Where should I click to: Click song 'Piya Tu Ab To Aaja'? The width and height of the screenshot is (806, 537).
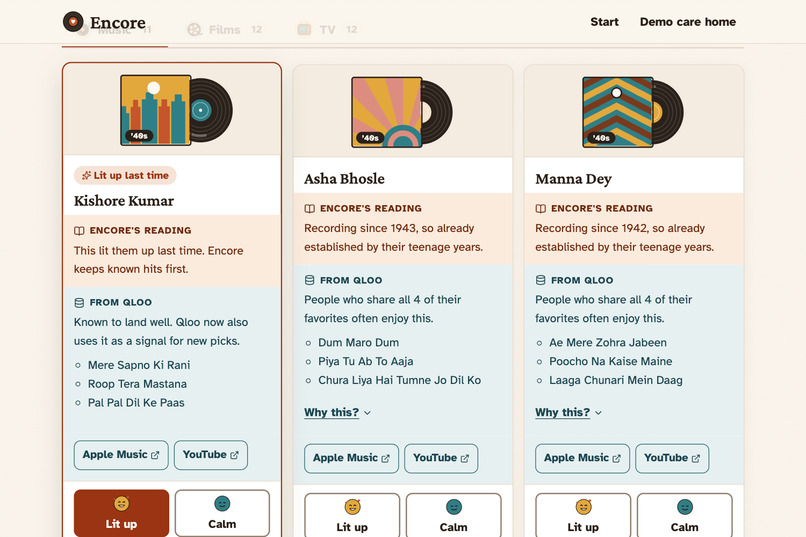coord(365,362)
